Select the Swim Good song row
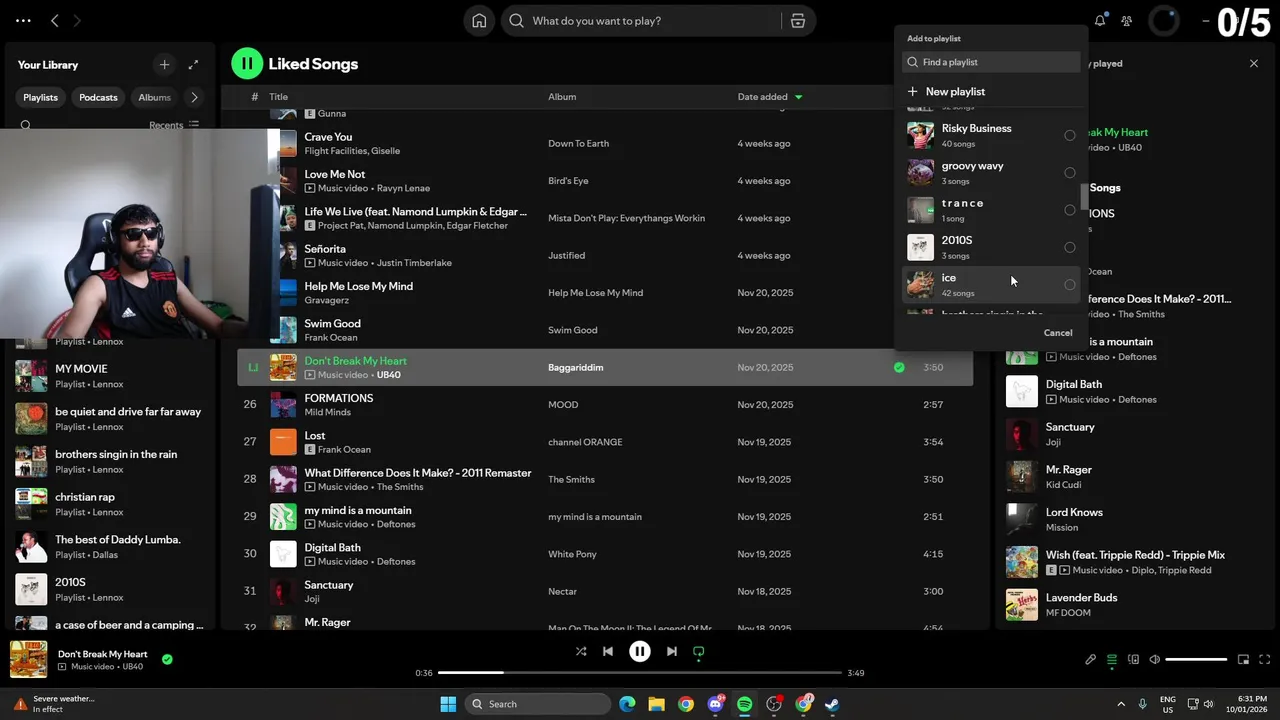1280x720 pixels. point(604,330)
